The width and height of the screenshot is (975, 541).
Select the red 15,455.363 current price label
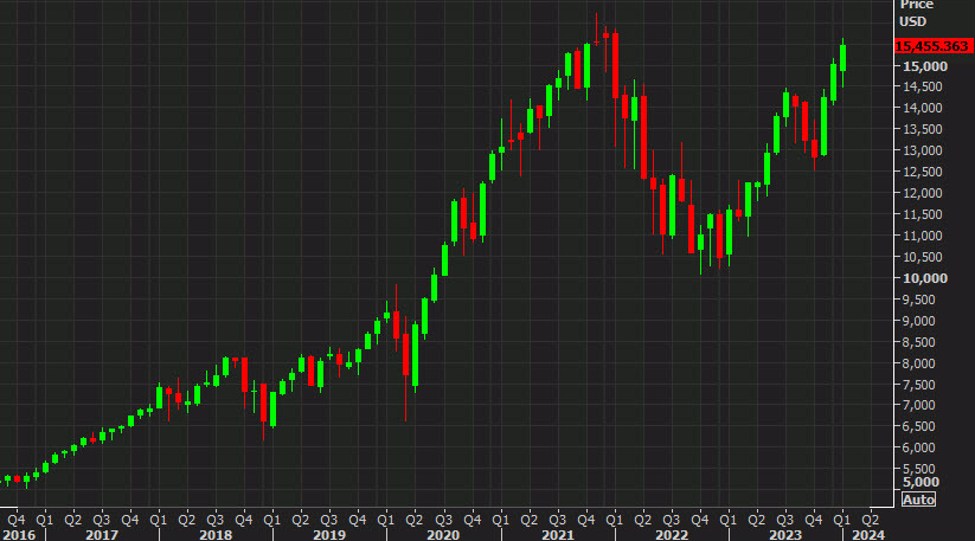(933, 46)
